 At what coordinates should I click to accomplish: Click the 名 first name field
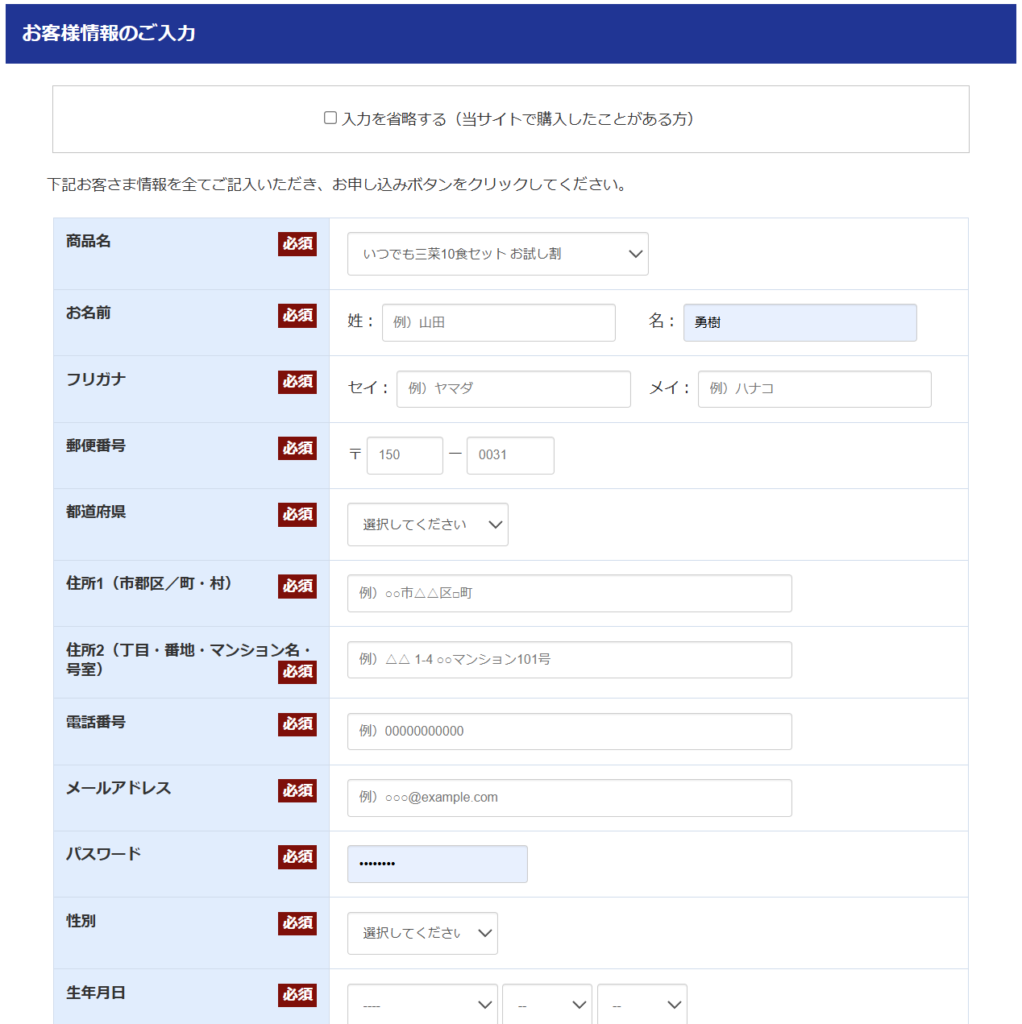[x=799, y=323]
